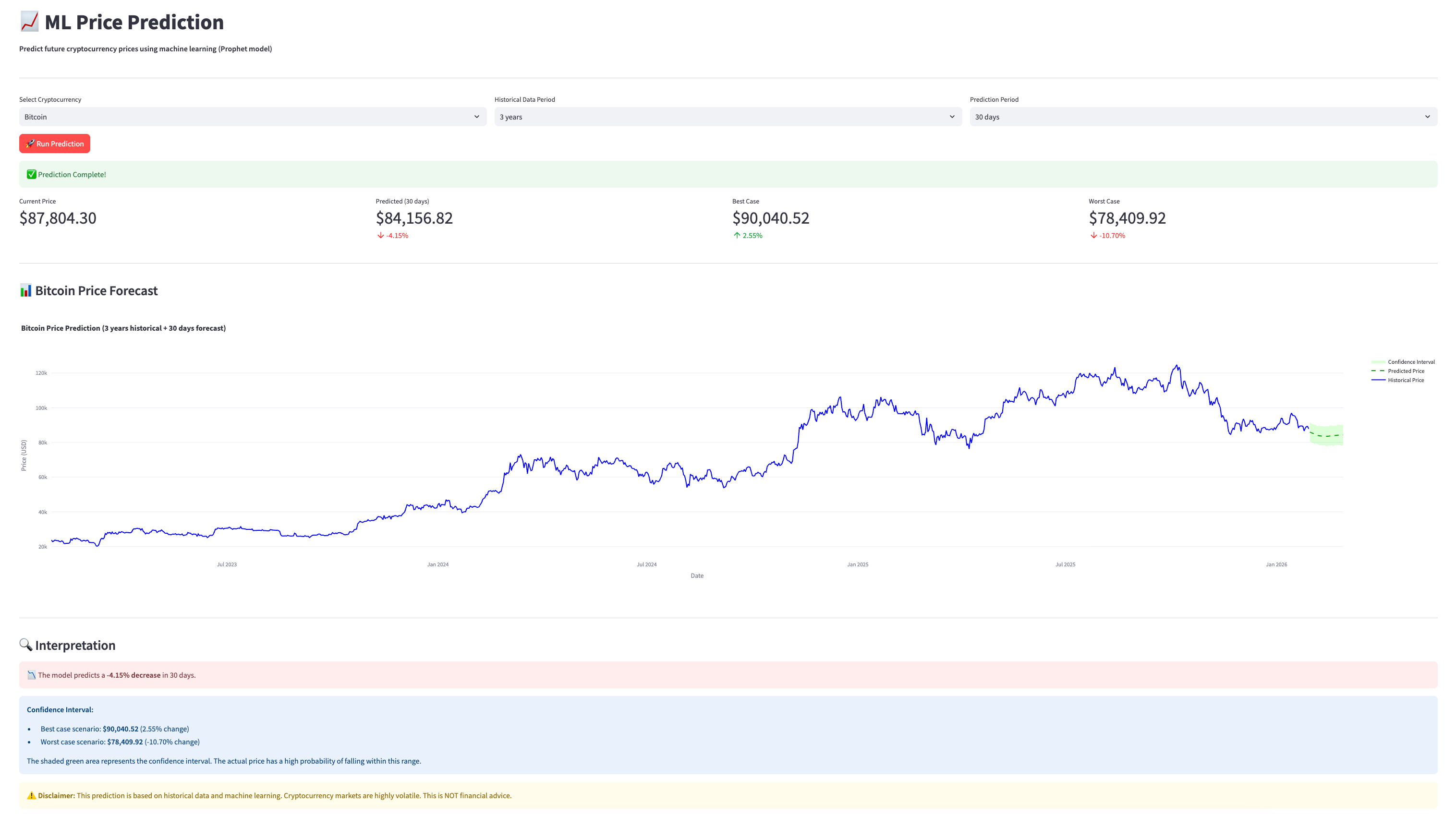Click the Predicted (30 days) price $84,156.82
The image size is (1456, 814).
414,218
